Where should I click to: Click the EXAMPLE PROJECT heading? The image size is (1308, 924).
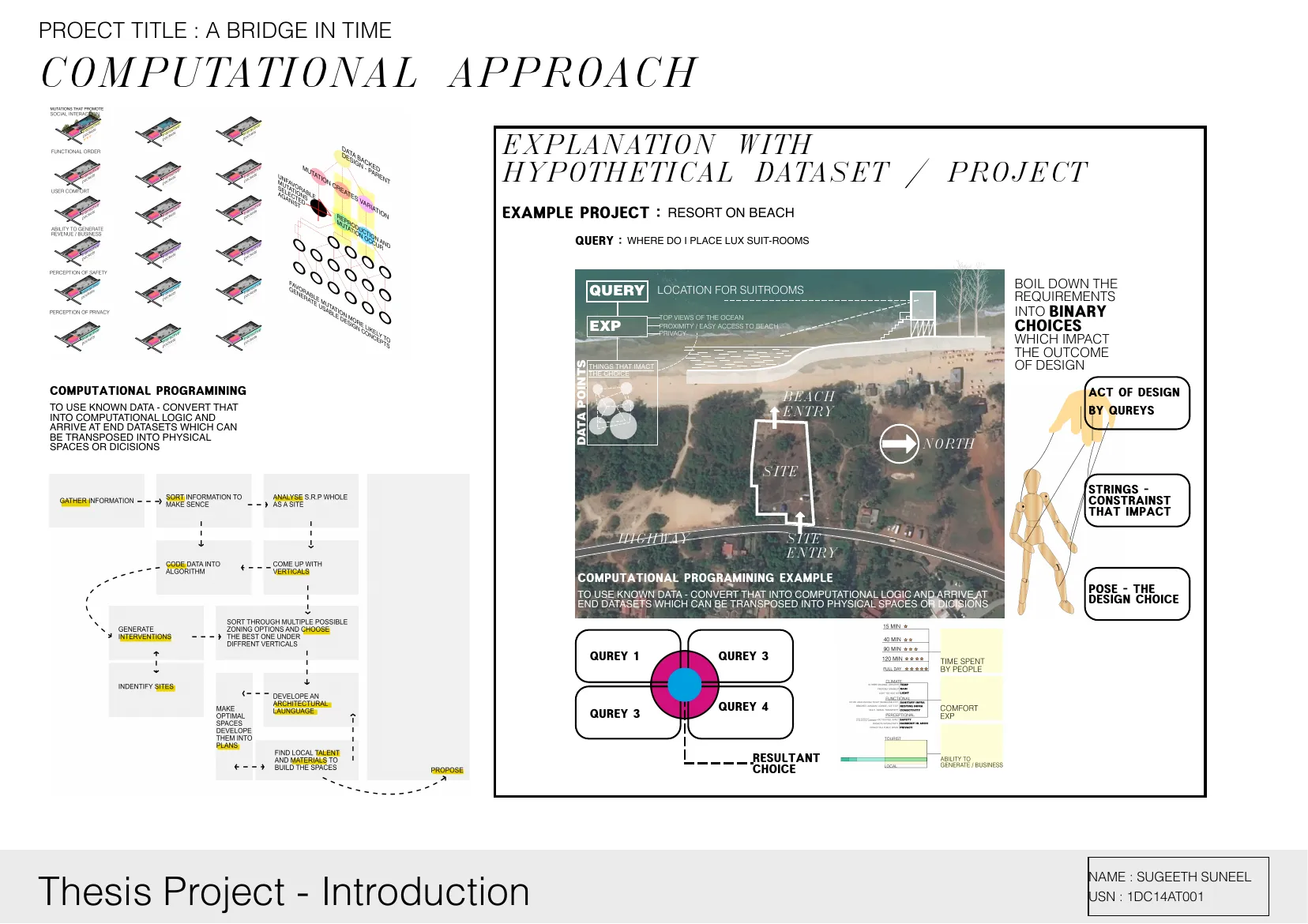[x=576, y=213]
